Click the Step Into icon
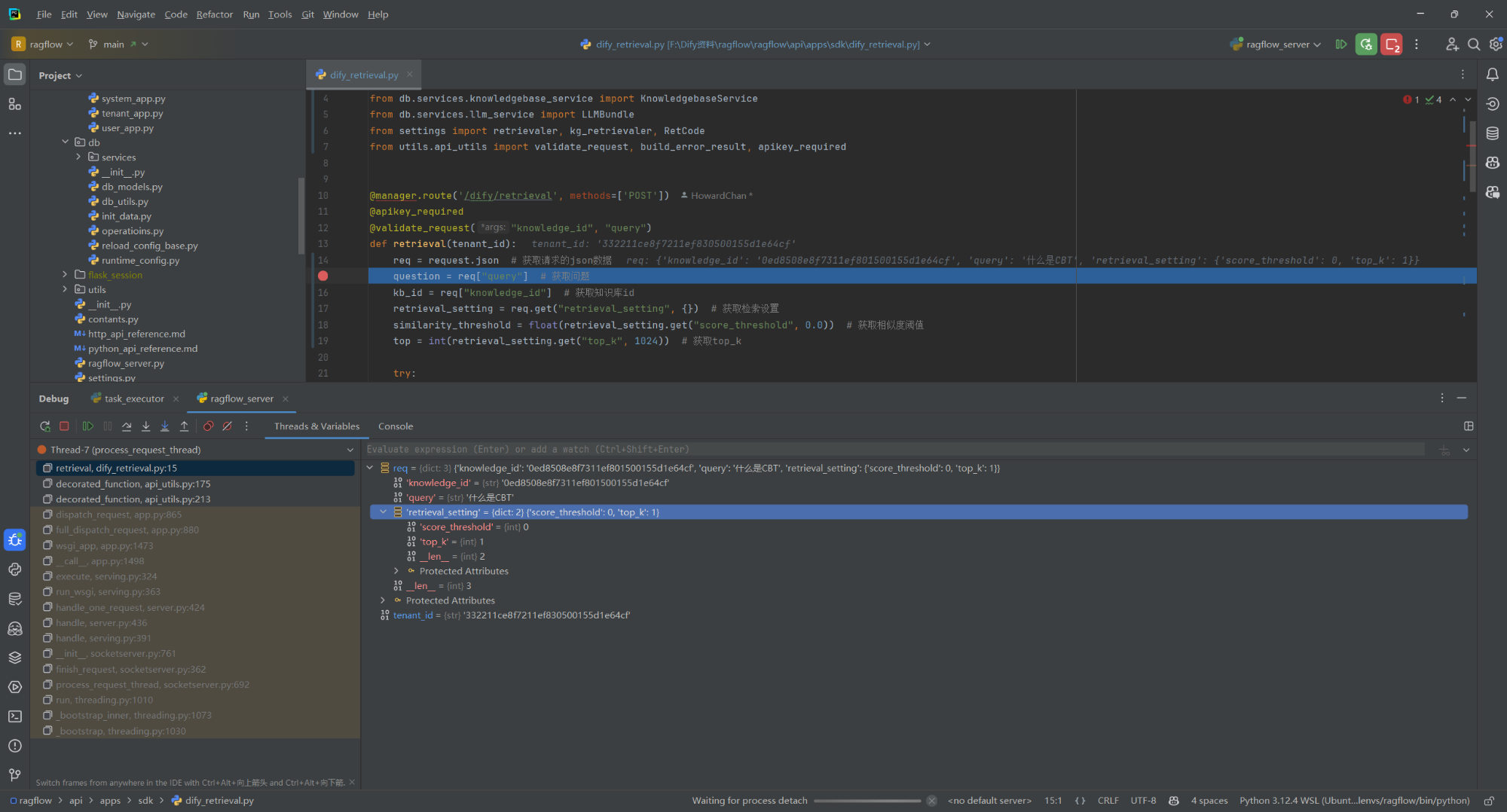Viewport: 1507px width, 812px height. pyautogui.click(x=145, y=426)
